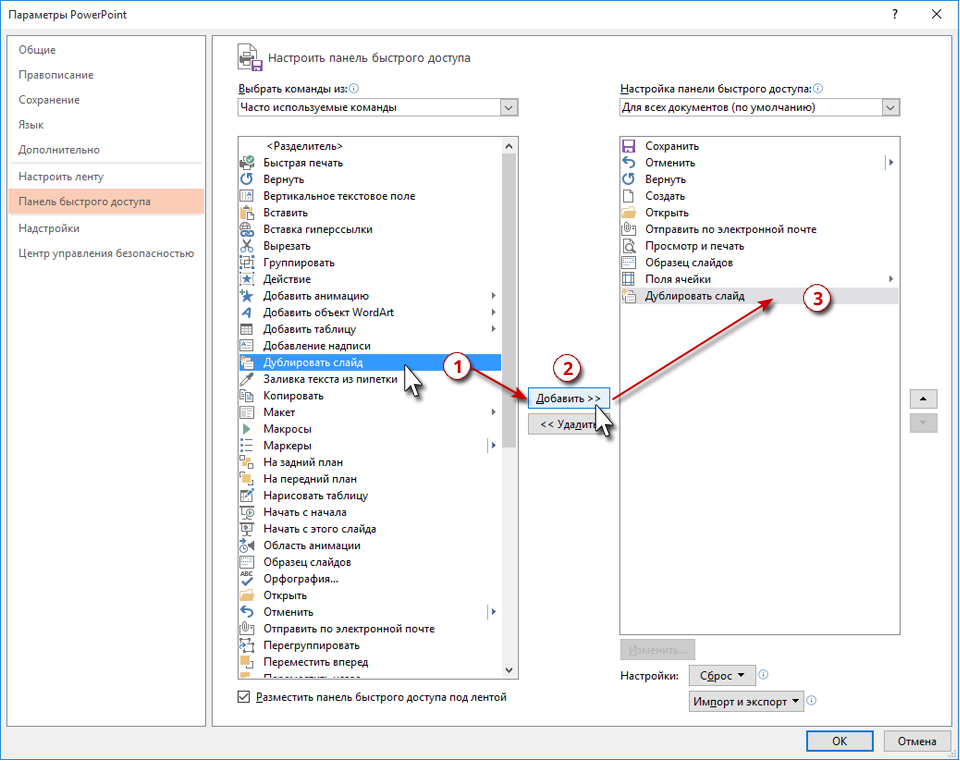Expand the 'Поля ячейки' arrow in right list

pyautogui.click(x=891, y=279)
